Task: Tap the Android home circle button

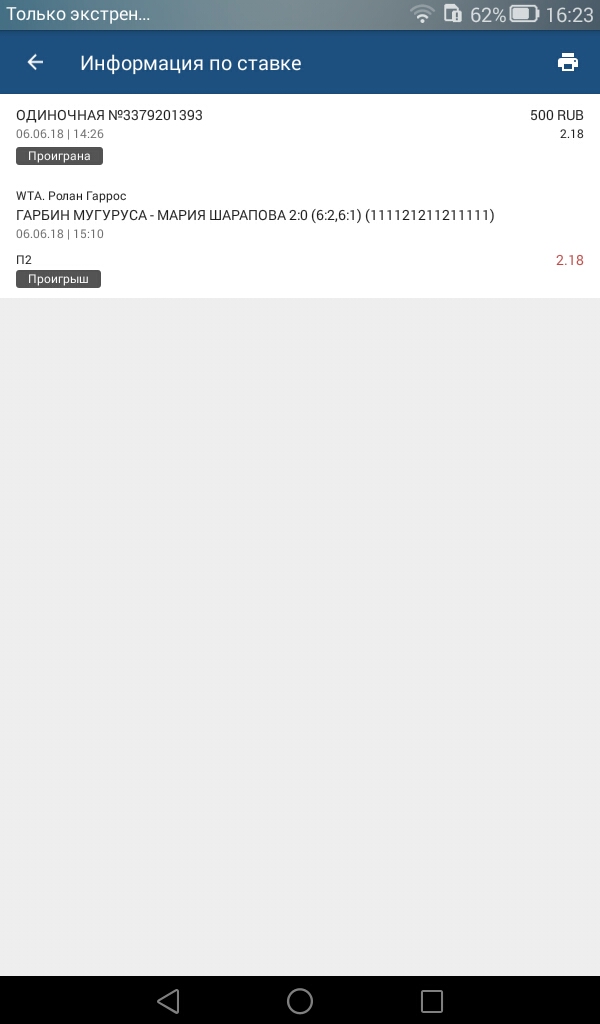Action: (300, 1000)
